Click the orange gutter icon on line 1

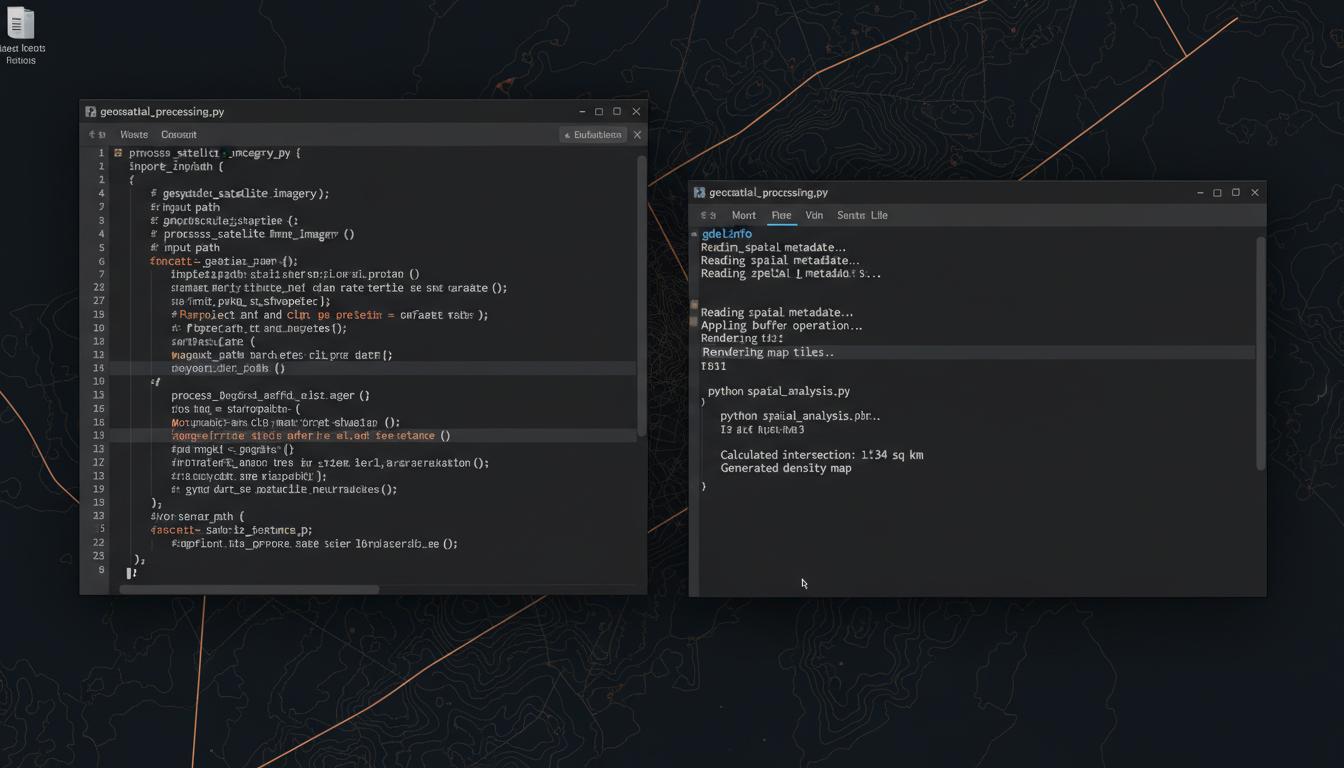coord(118,154)
